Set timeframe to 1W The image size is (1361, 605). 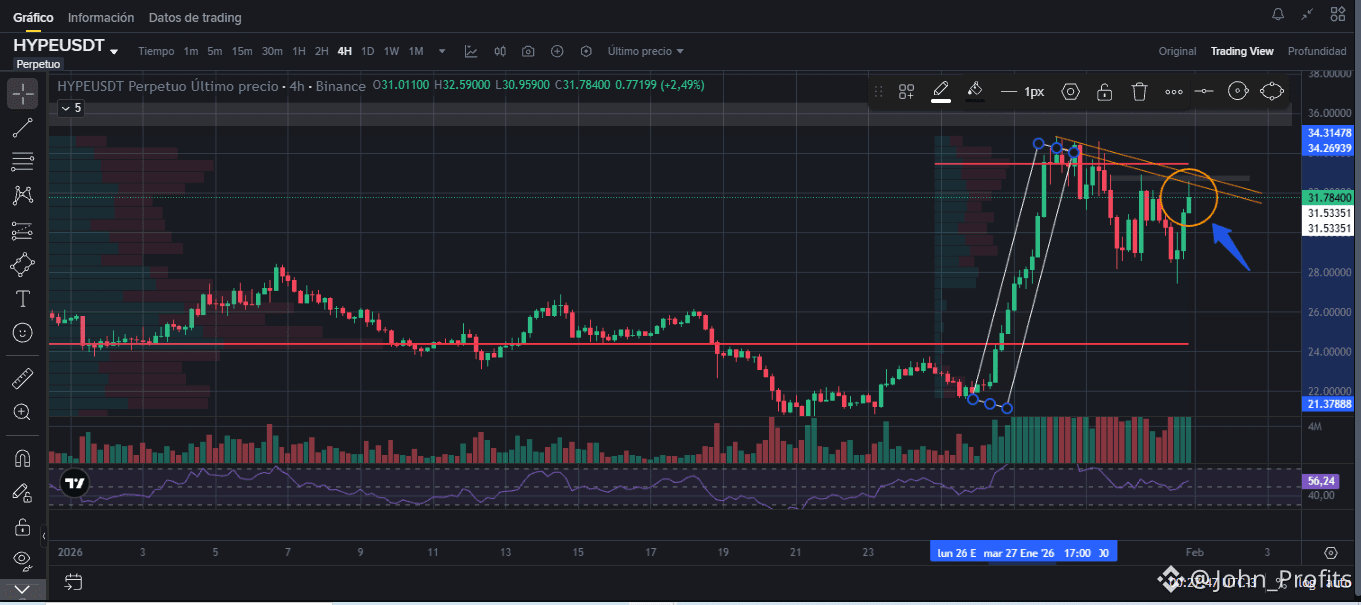(392, 51)
